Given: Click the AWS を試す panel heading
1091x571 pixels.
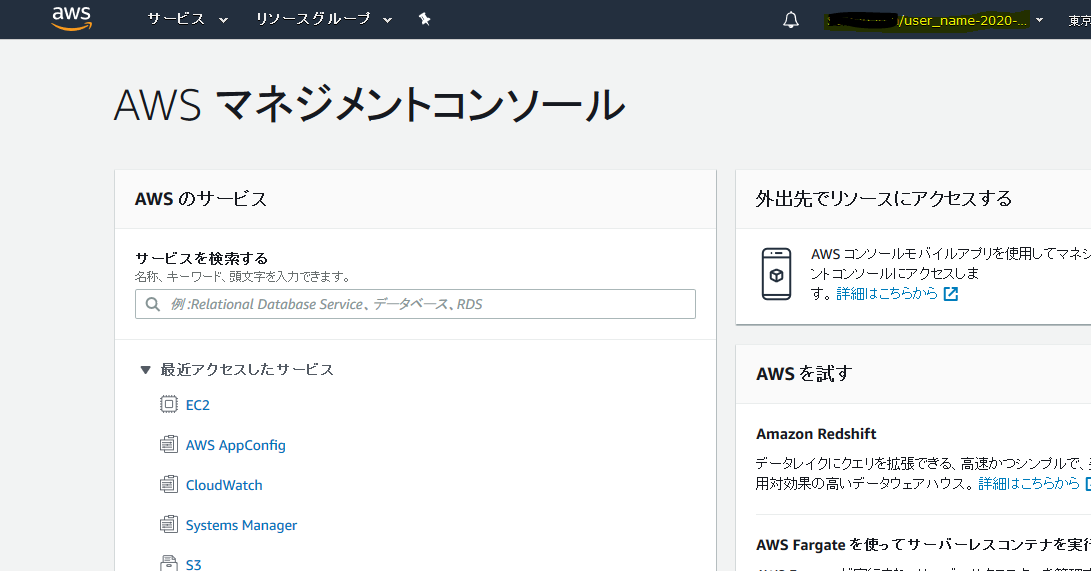Looking at the screenshot, I should (804, 373).
